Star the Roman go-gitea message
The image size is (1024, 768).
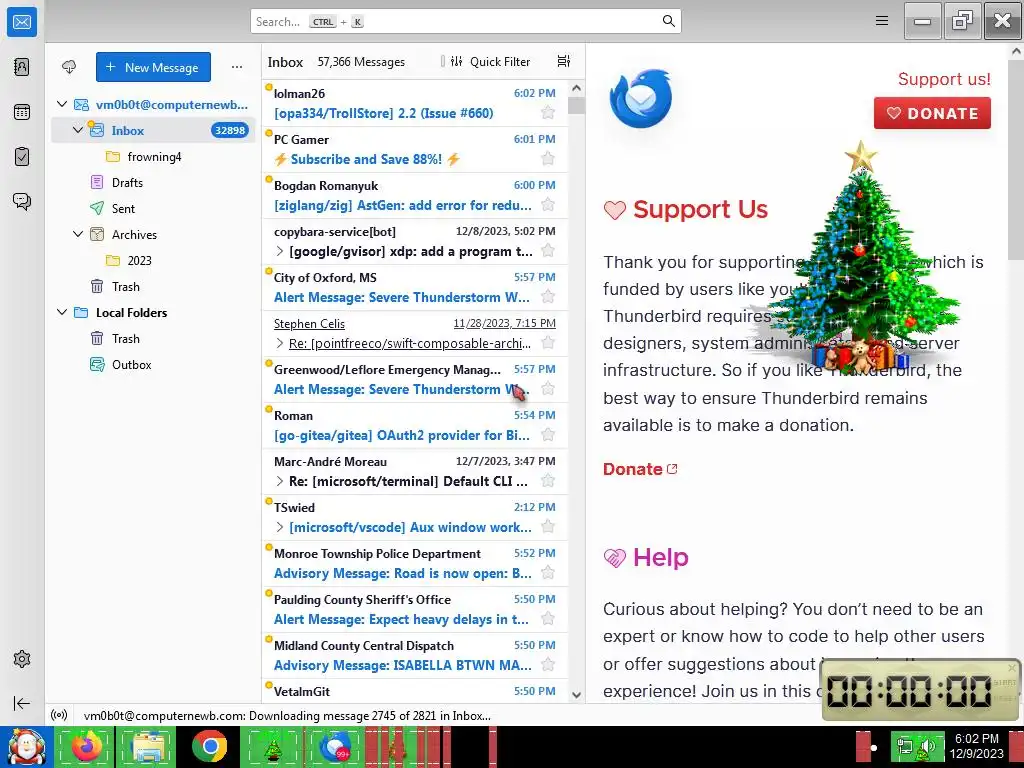coord(548,434)
